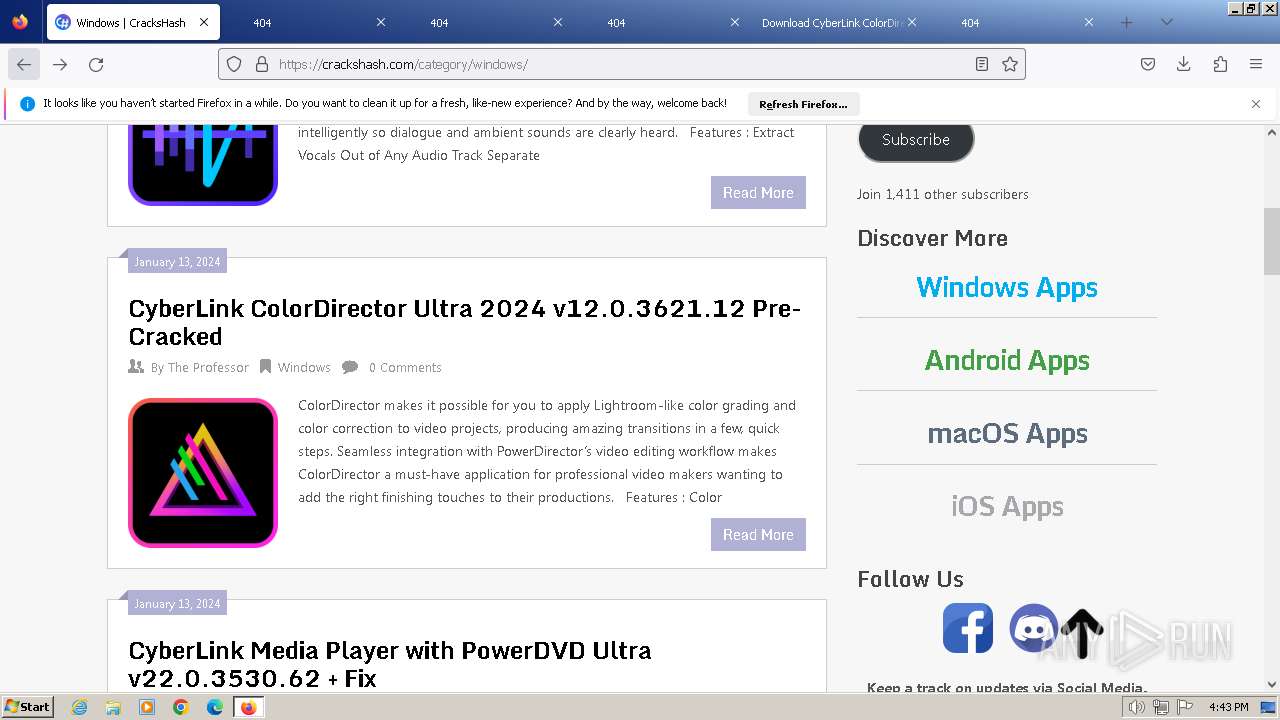Reload the current page
The width and height of the screenshot is (1280, 720).
(96, 64)
